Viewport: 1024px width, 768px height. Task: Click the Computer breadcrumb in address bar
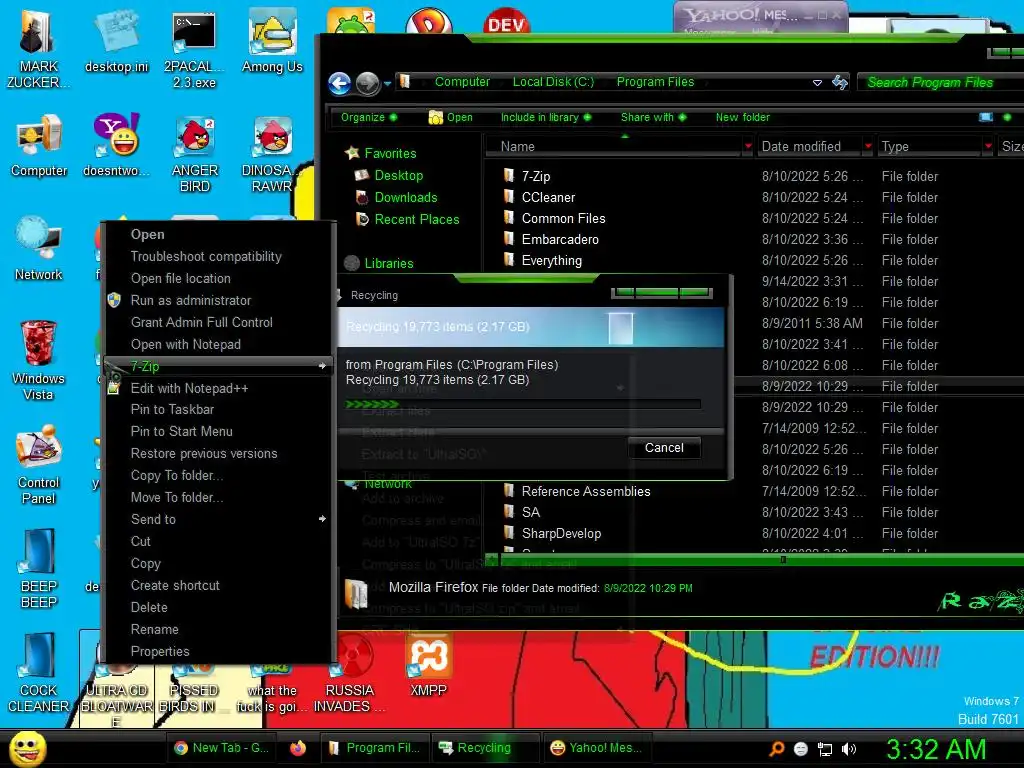462,82
